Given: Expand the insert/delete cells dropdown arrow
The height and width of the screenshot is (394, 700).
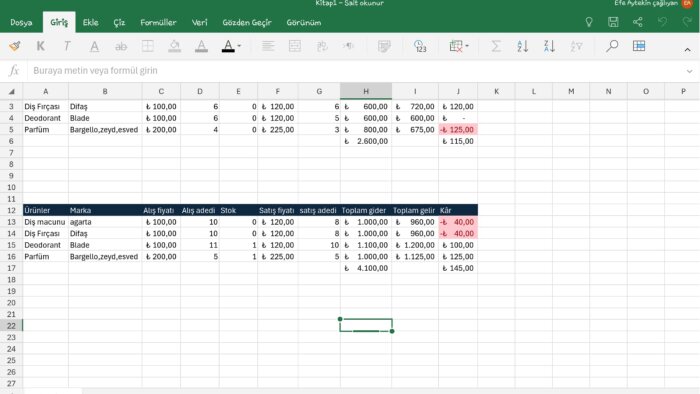Looking at the screenshot, I should click(x=467, y=46).
